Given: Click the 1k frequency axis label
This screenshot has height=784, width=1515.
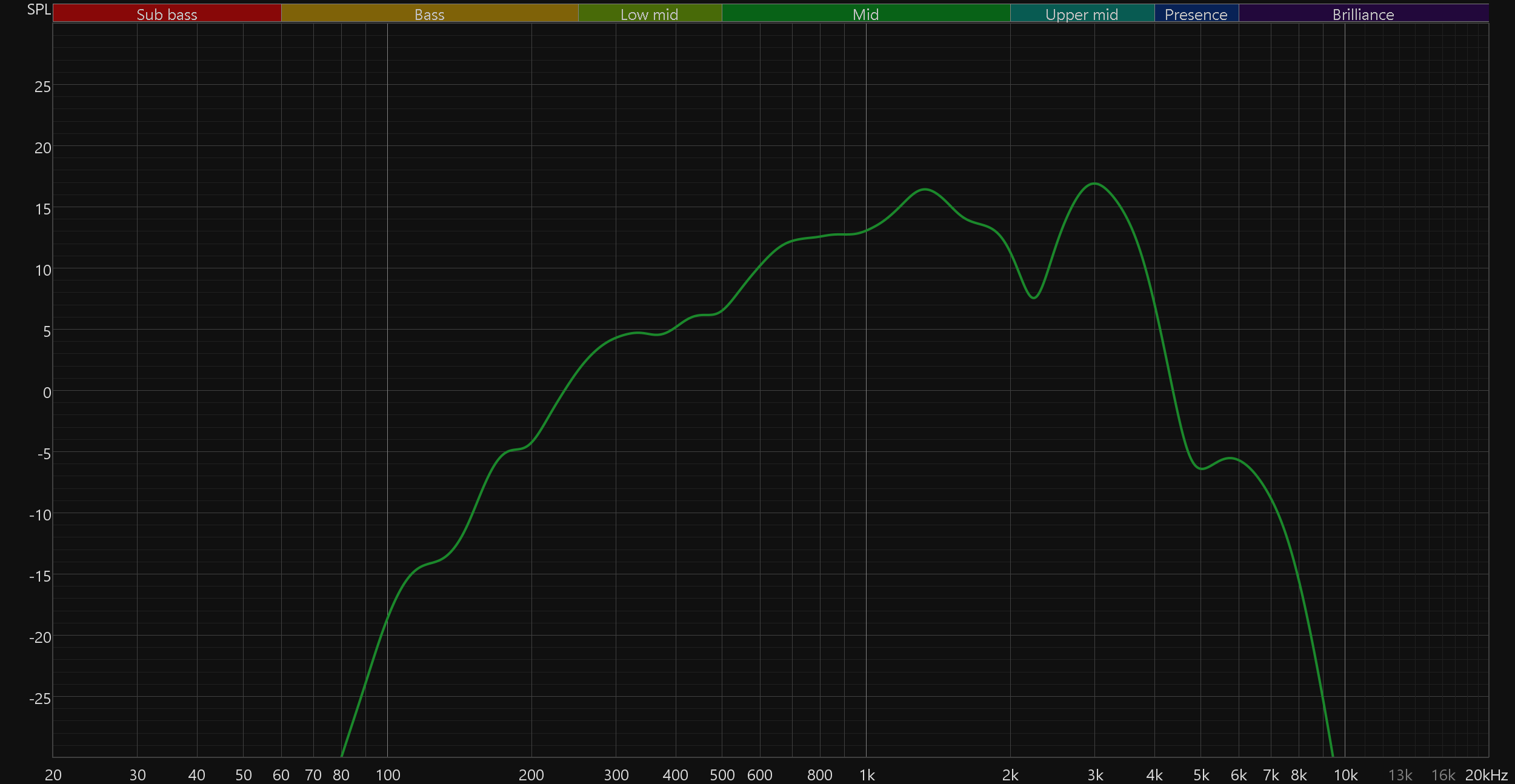Looking at the screenshot, I should pyautogui.click(x=867, y=775).
